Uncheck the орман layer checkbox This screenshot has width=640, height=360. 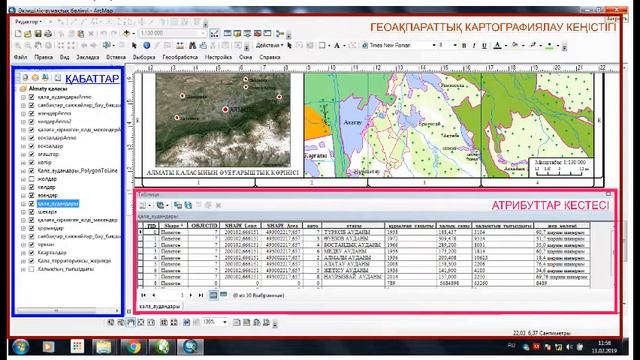pos(31,244)
